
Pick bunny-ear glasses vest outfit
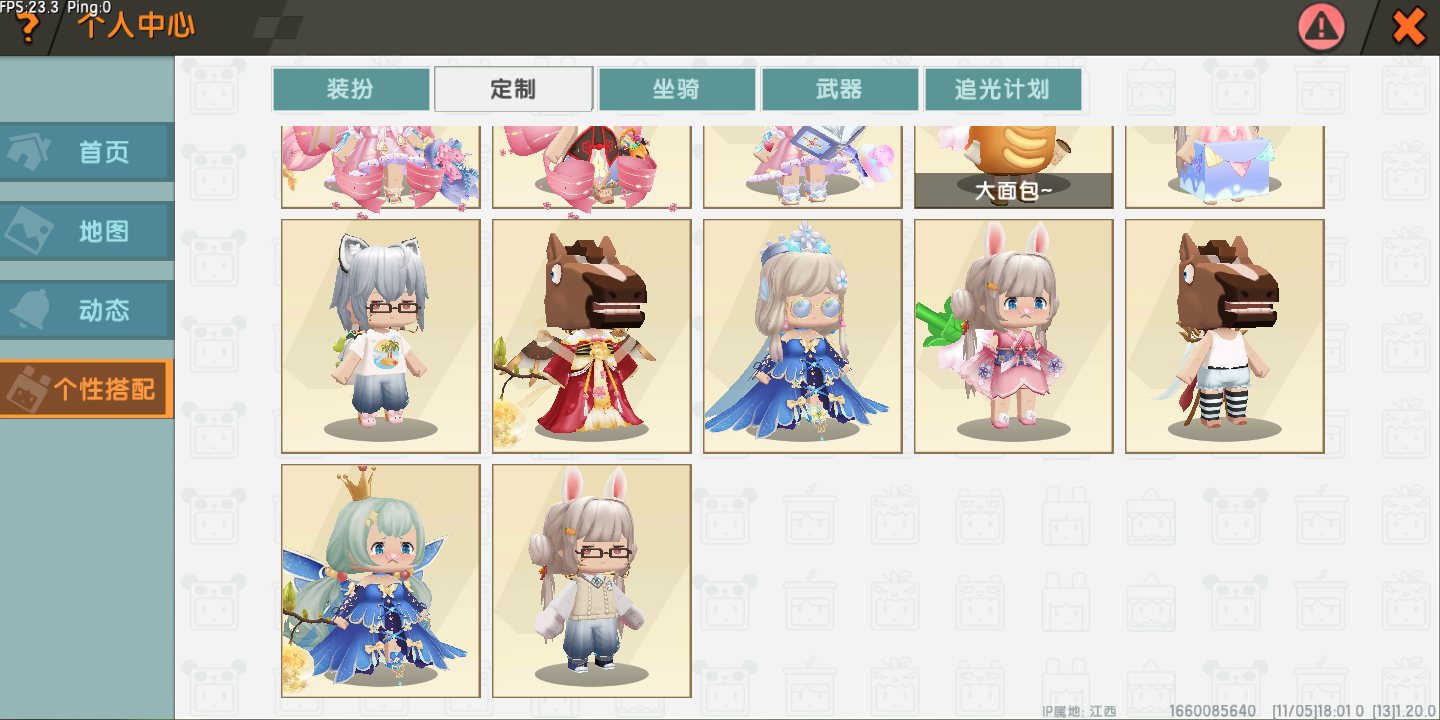pyautogui.click(x=592, y=581)
